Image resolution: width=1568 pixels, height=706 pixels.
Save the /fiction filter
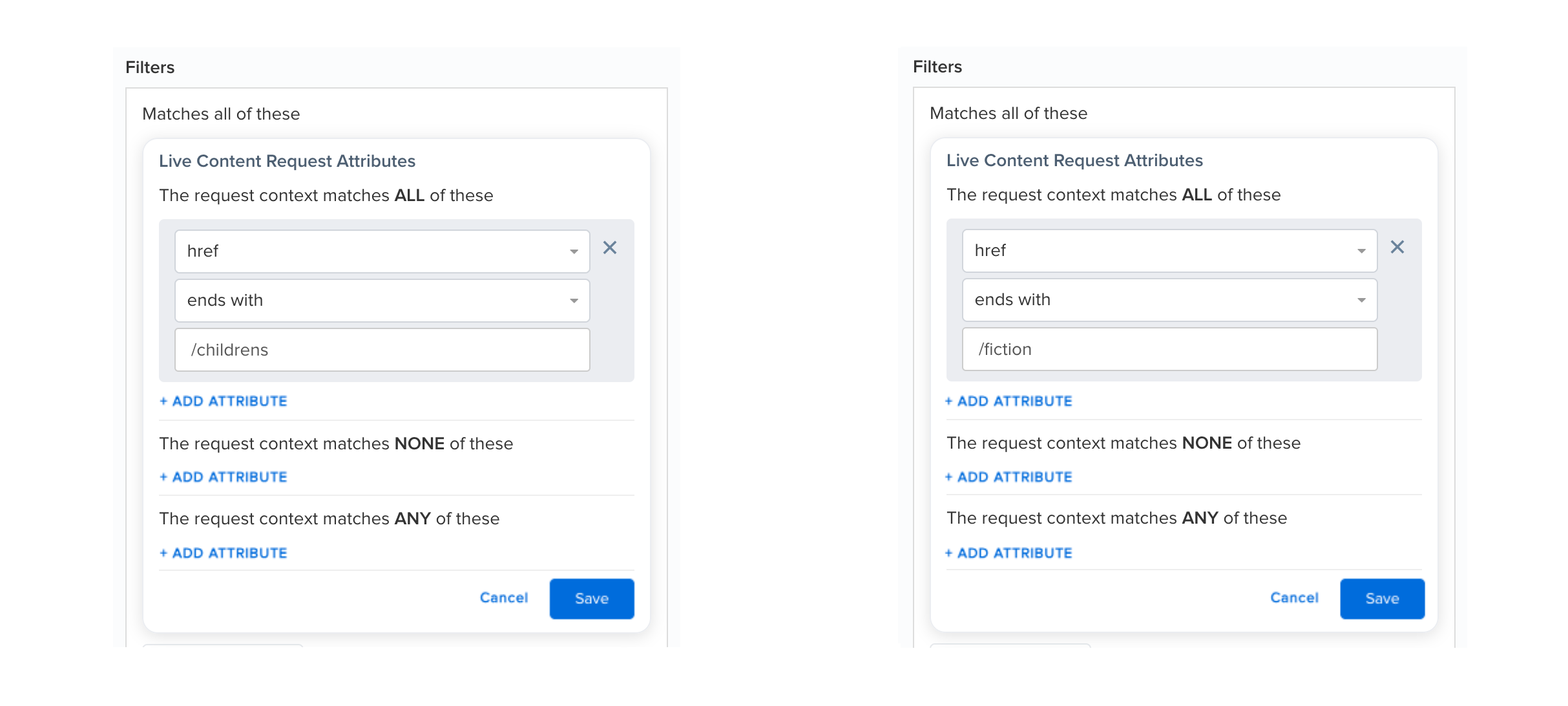1383,599
